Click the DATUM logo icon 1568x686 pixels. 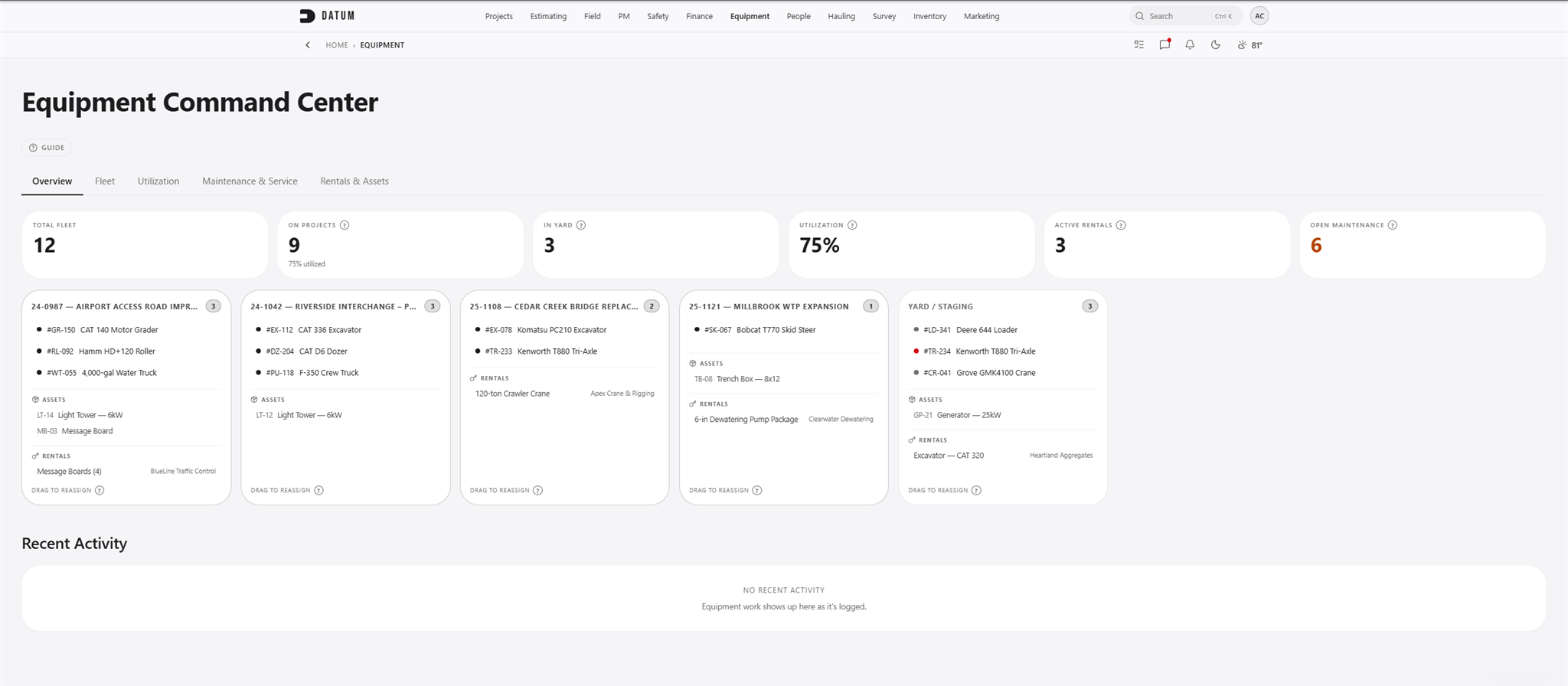tap(307, 15)
